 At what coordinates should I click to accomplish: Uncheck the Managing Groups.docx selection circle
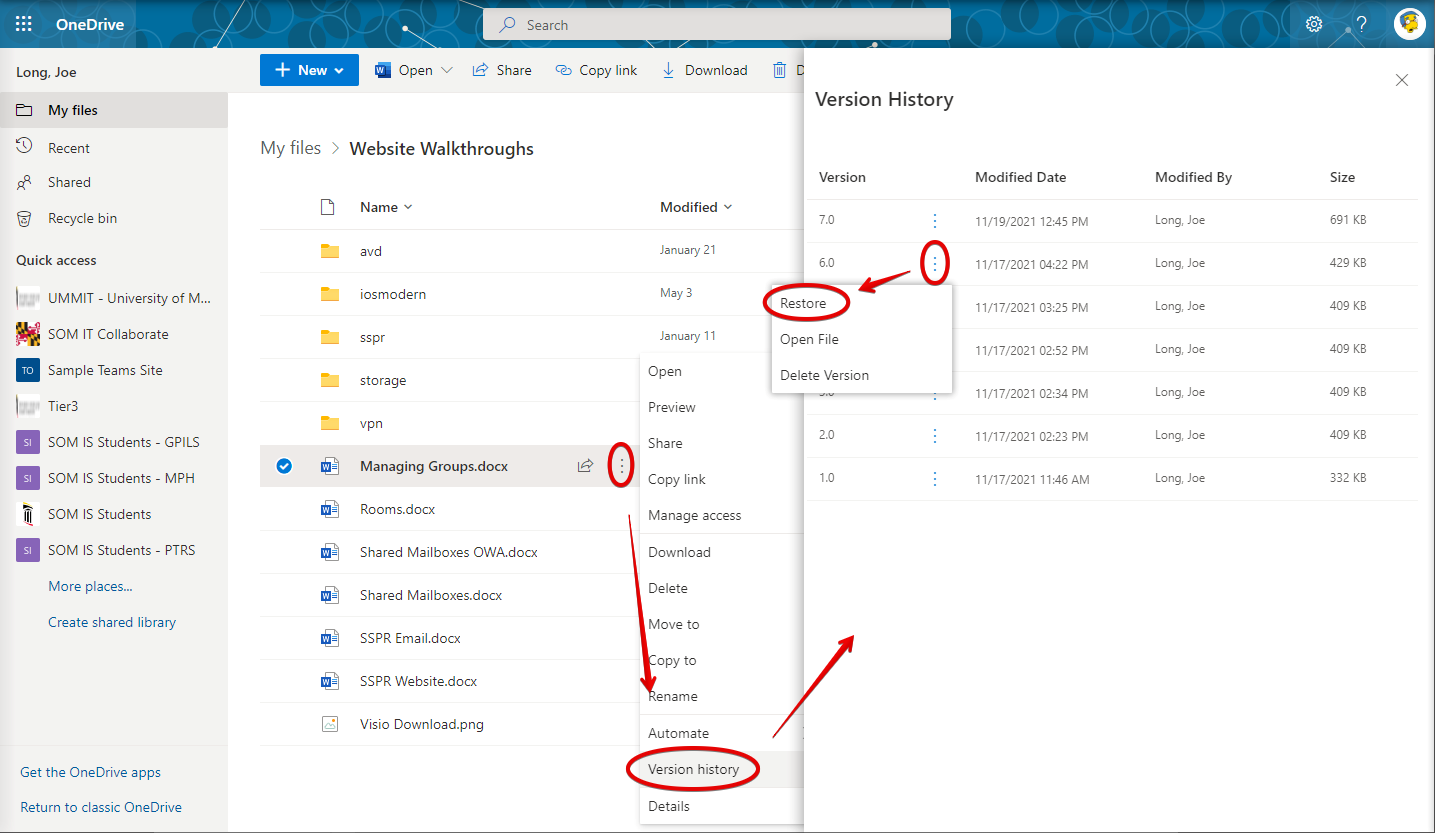(284, 466)
